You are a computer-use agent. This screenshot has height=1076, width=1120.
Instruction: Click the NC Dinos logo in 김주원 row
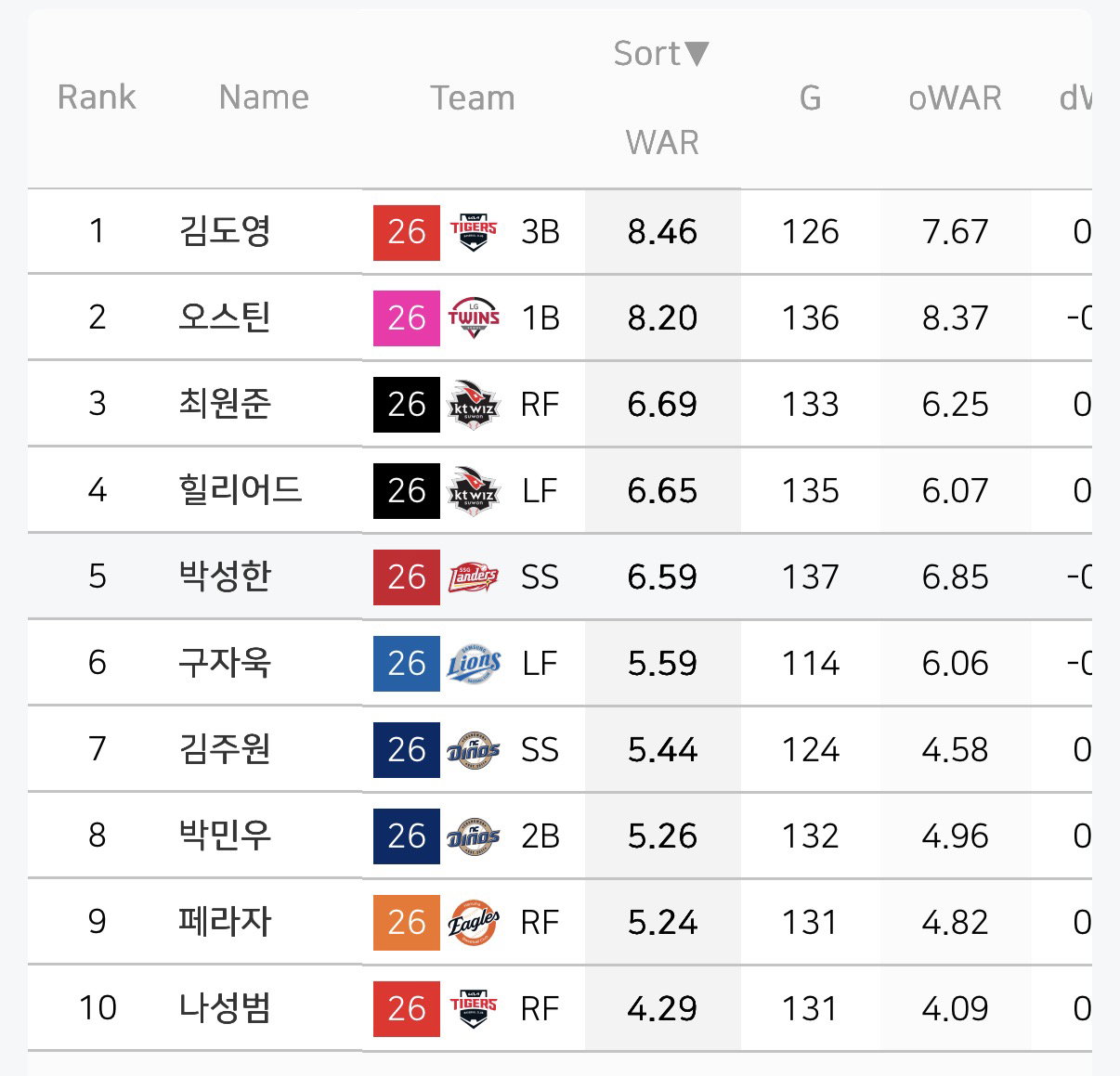[474, 749]
